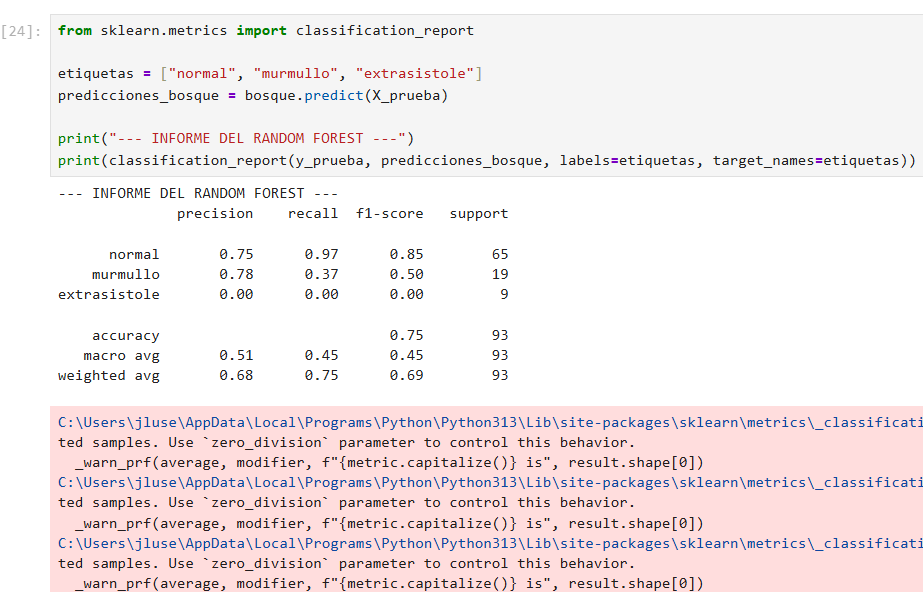Click the weighted avg f1-score value 0.69
The height and width of the screenshot is (592, 923).
pyautogui.click(x=406, y=375)
